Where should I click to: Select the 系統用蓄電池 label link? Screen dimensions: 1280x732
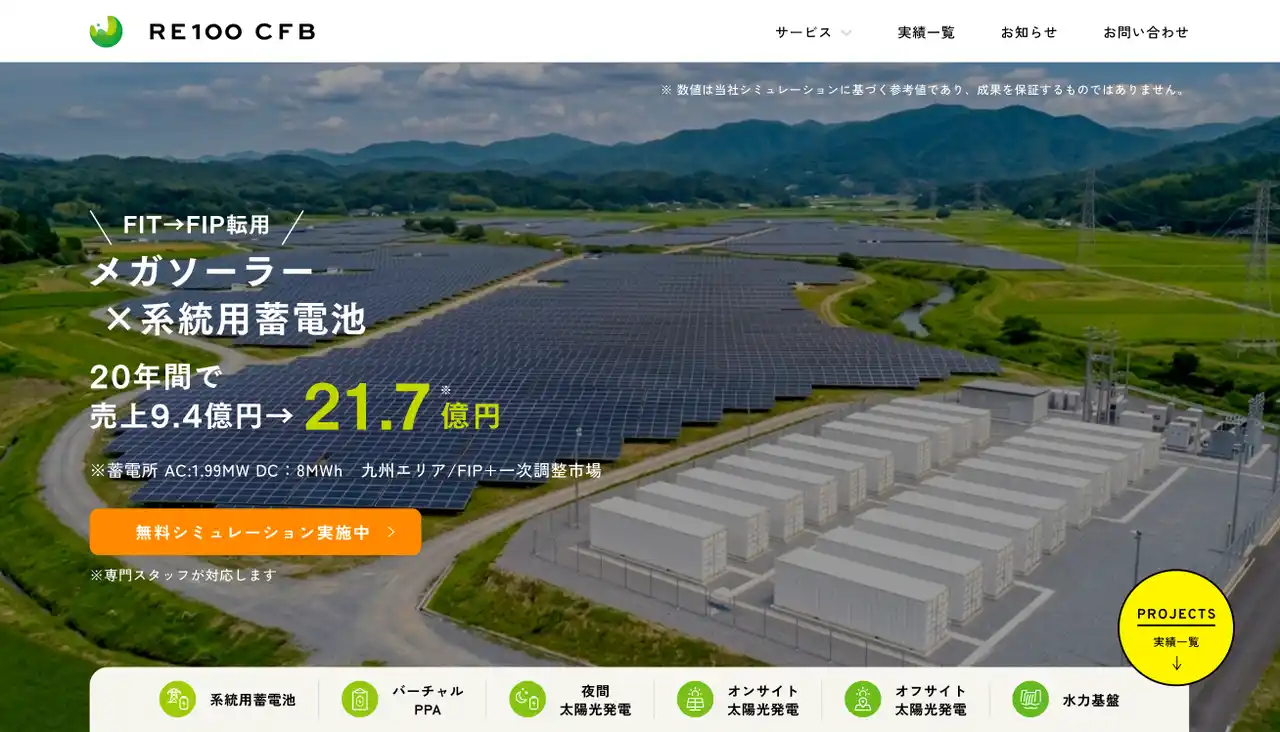pyautogui.click(x=253, y=700)
